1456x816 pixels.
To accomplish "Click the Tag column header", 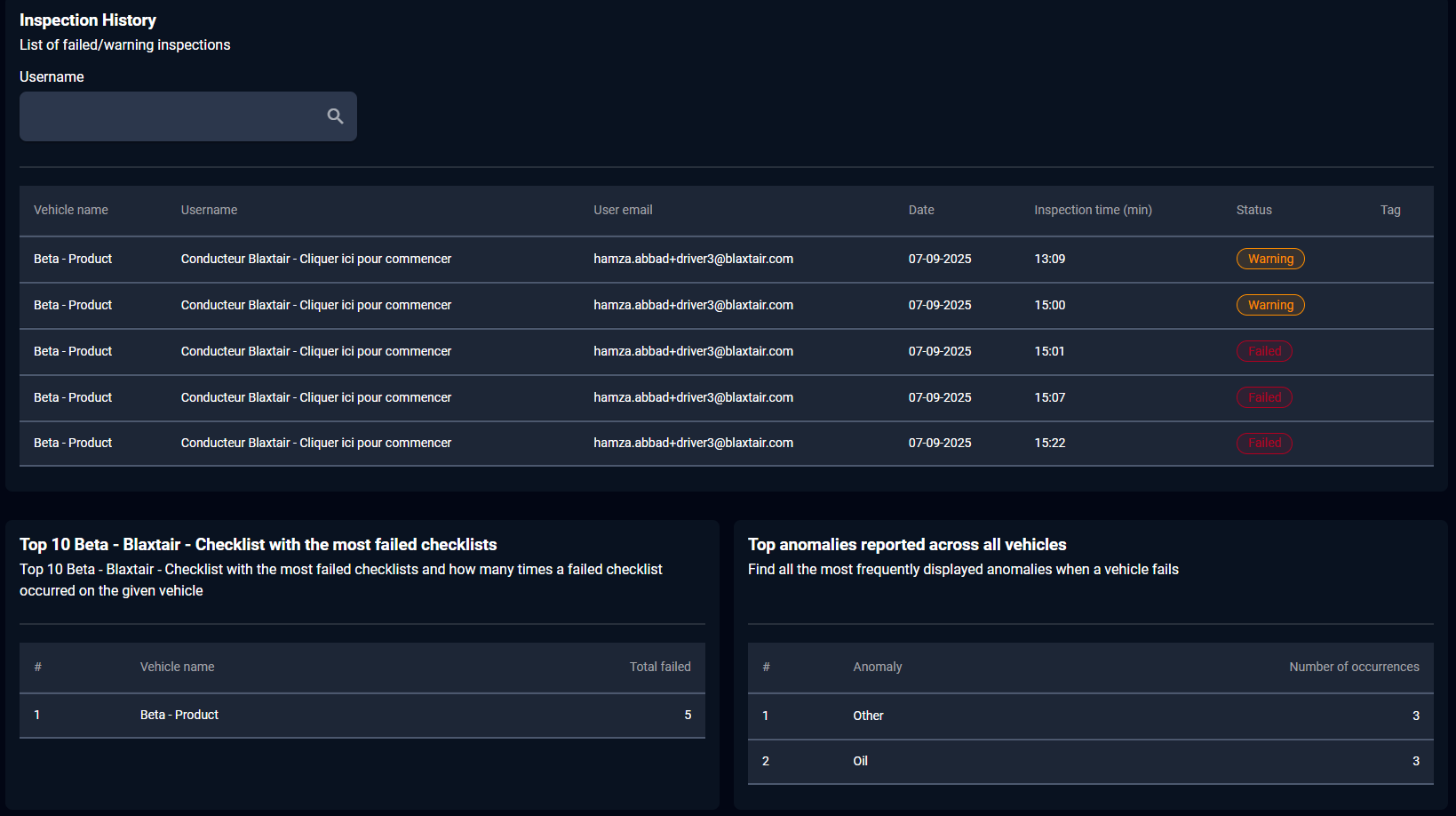I will pyautogui.click(x=1390, y=211).
